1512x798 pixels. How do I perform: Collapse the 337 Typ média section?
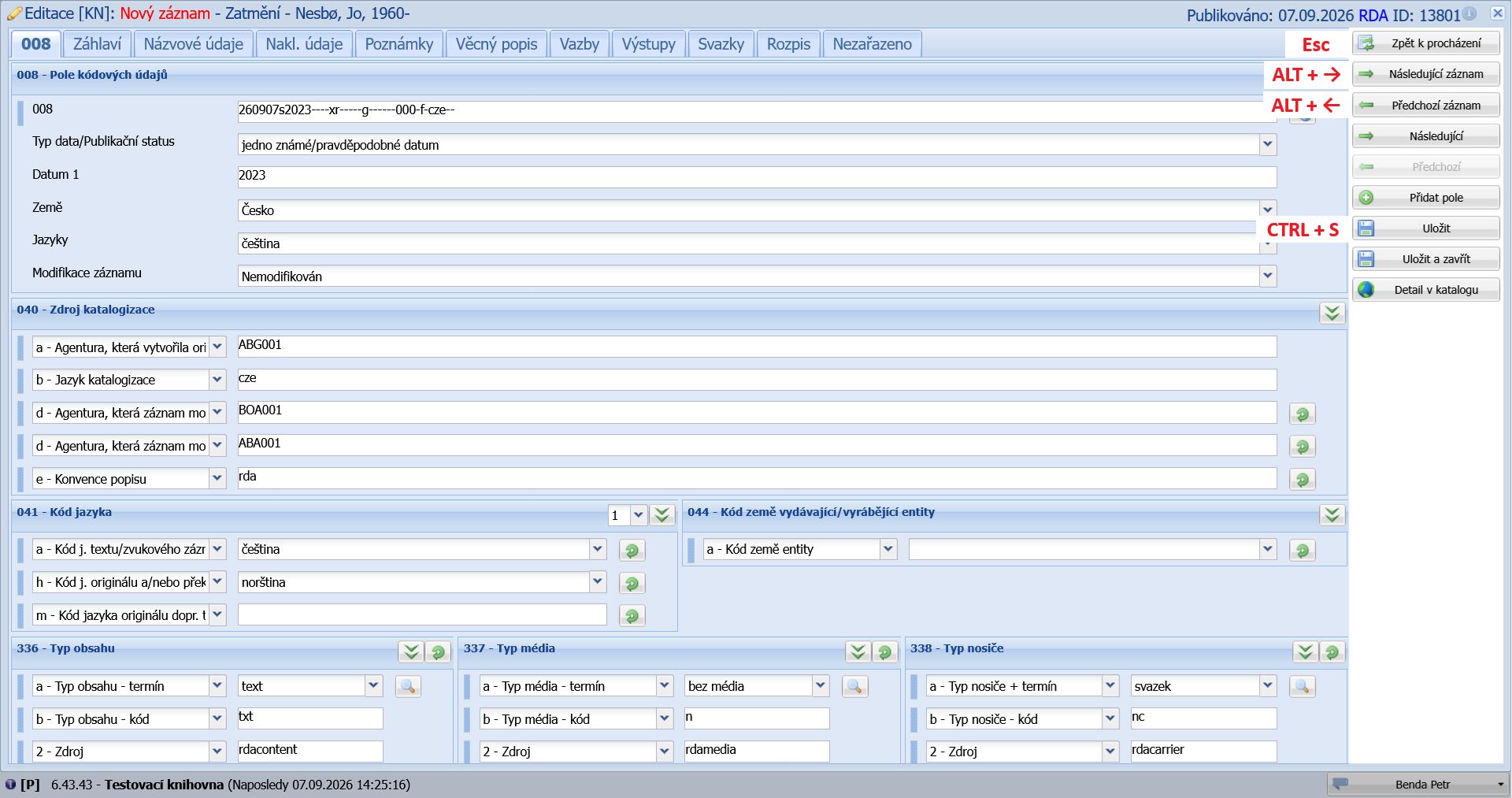tap(858, 651)
